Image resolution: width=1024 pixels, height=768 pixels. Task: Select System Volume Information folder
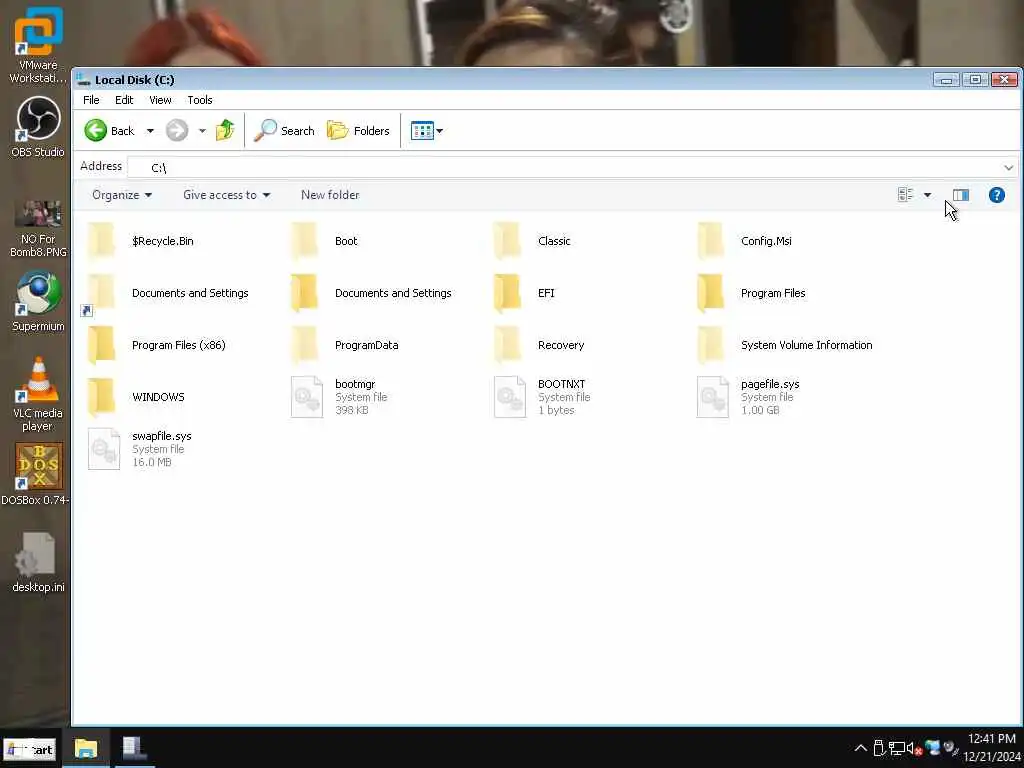(x=784, y=345)
